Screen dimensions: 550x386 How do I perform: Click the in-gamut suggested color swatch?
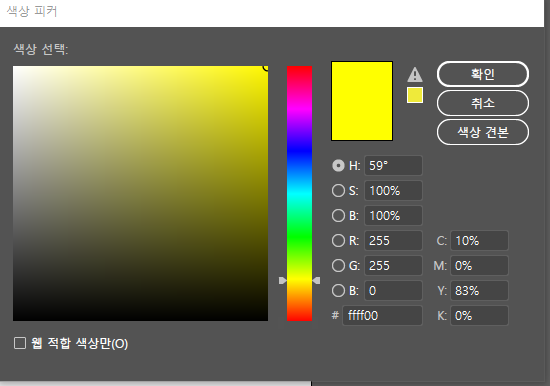pos(415,95)
